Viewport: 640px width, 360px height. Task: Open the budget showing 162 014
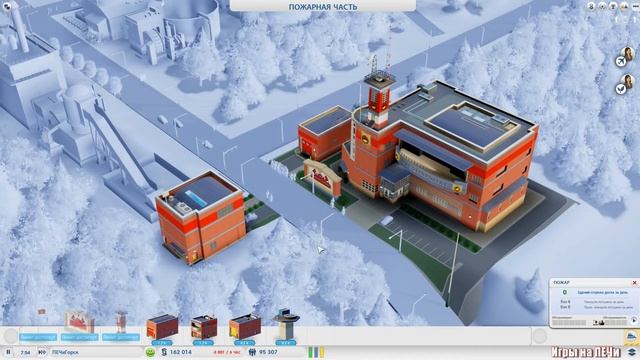pyautogui.click(x=181, y=352)
